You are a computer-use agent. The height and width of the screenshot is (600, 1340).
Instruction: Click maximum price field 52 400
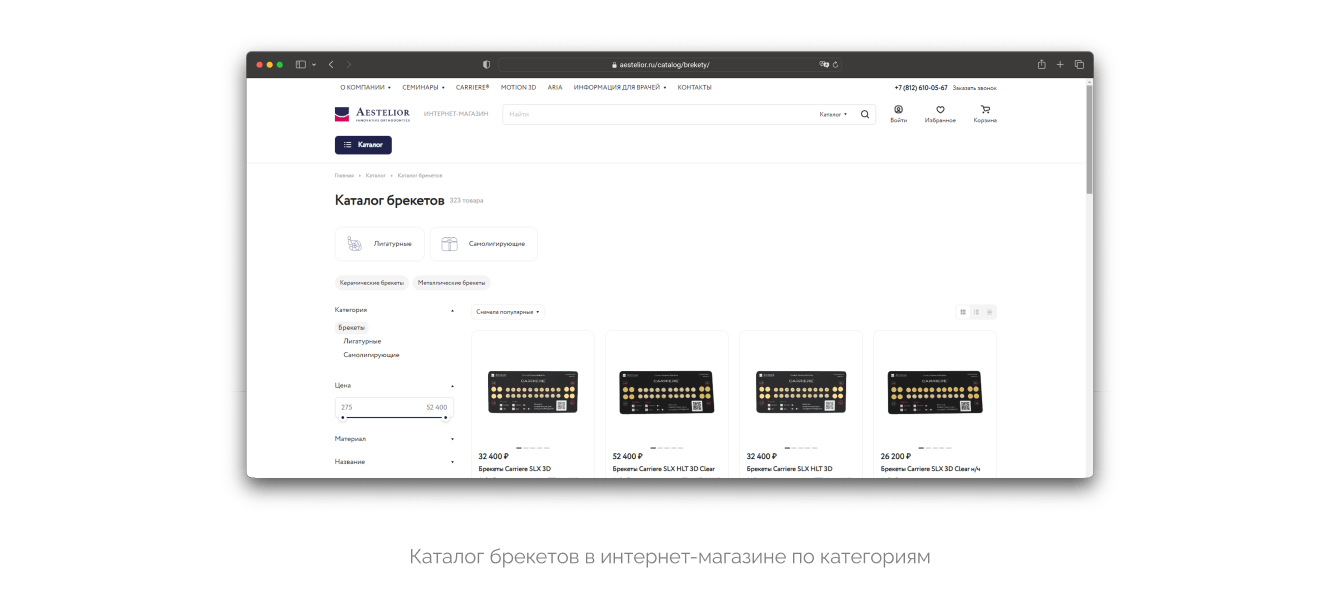pos(436,407)
